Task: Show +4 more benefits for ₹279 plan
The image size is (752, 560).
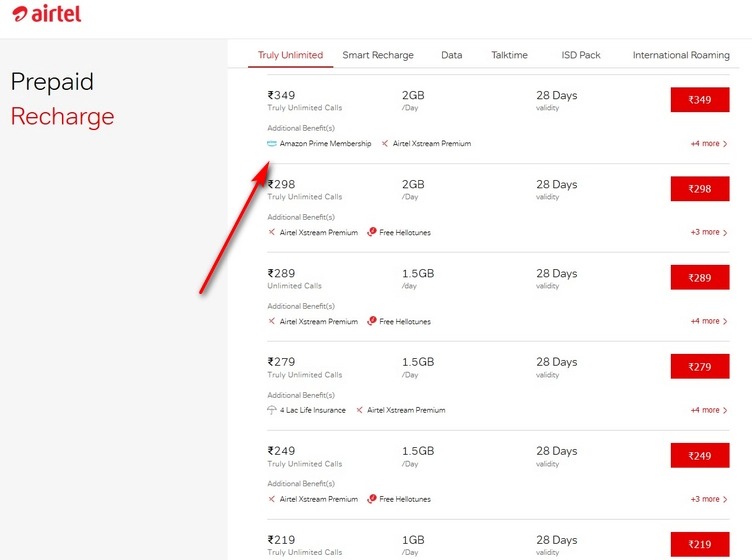Action: tap(709, 410)
